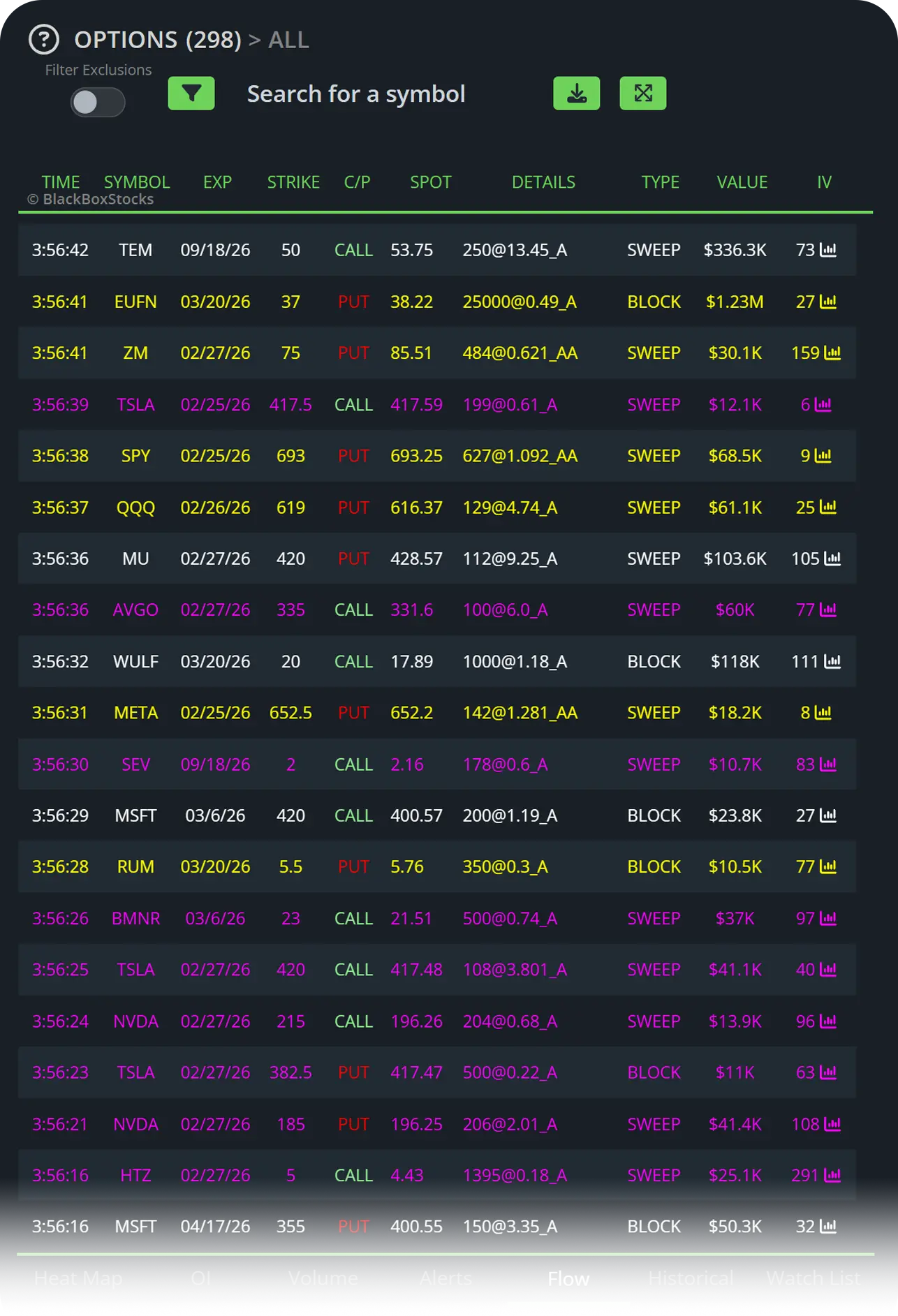The width and height of the screenshot is (898, 1316).
Task: Select the ZM symbol in table
Action: coord(135,353)
